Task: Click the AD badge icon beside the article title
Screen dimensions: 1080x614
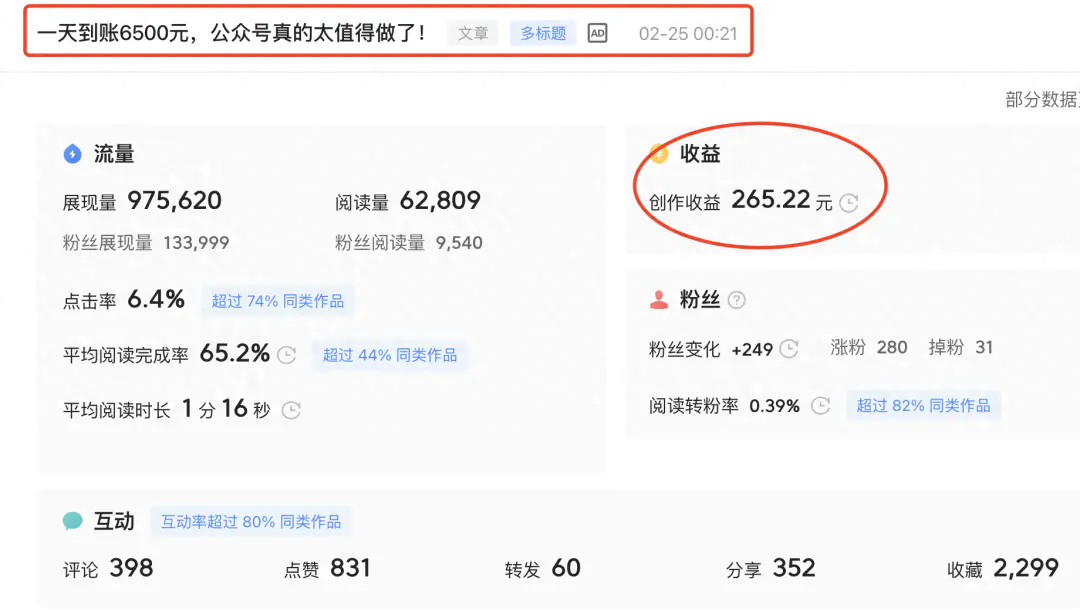Action: pos(597,33)
